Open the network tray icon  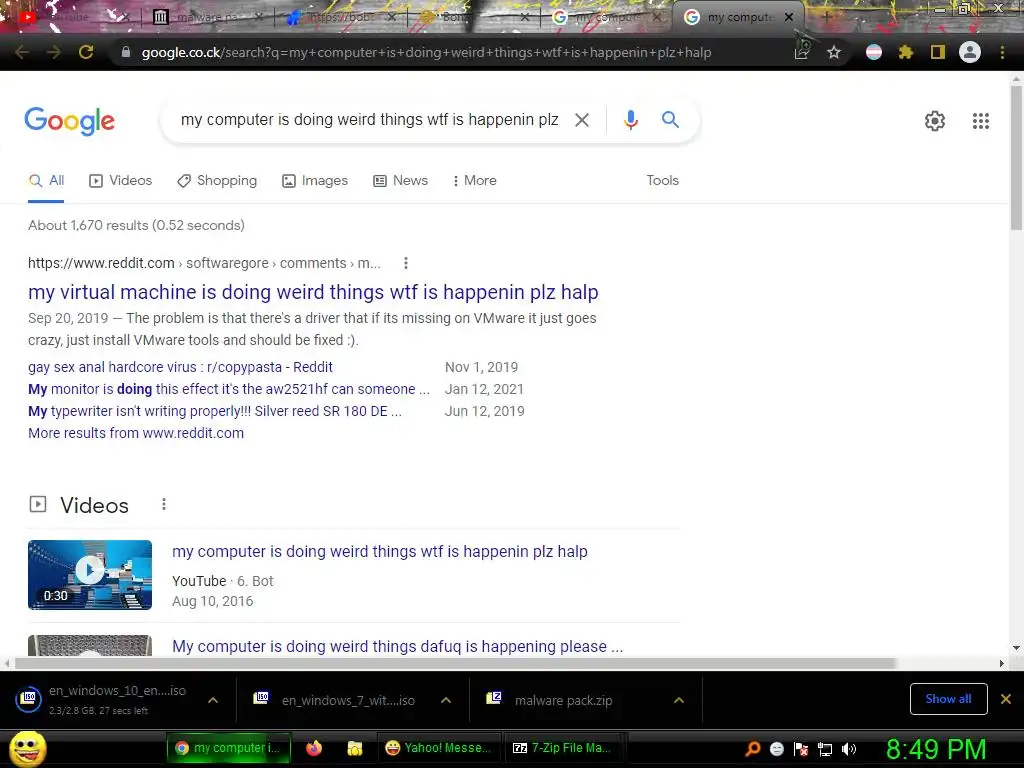[x=825, y=749]
